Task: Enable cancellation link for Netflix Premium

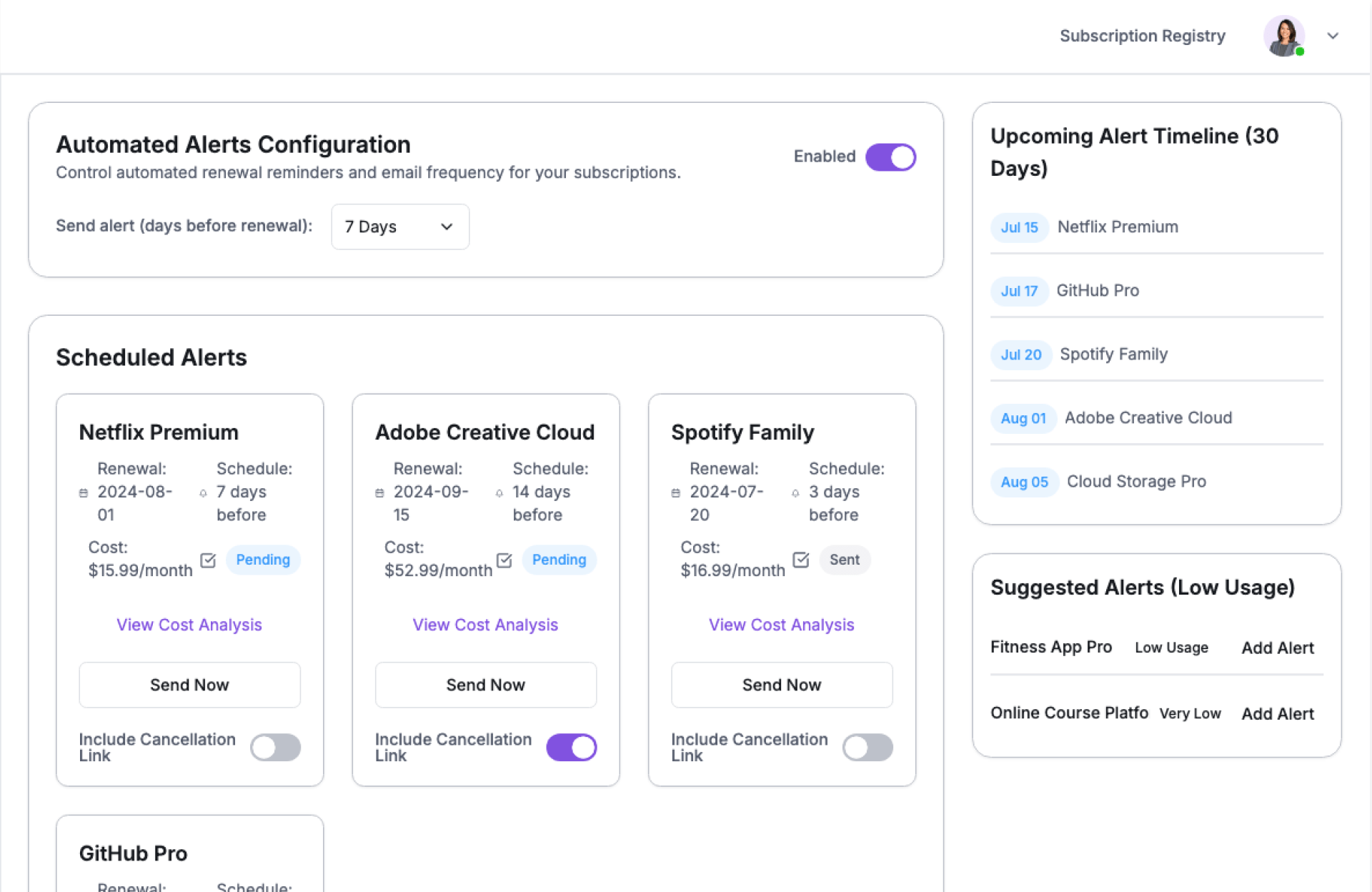Action: coord(275,748)
